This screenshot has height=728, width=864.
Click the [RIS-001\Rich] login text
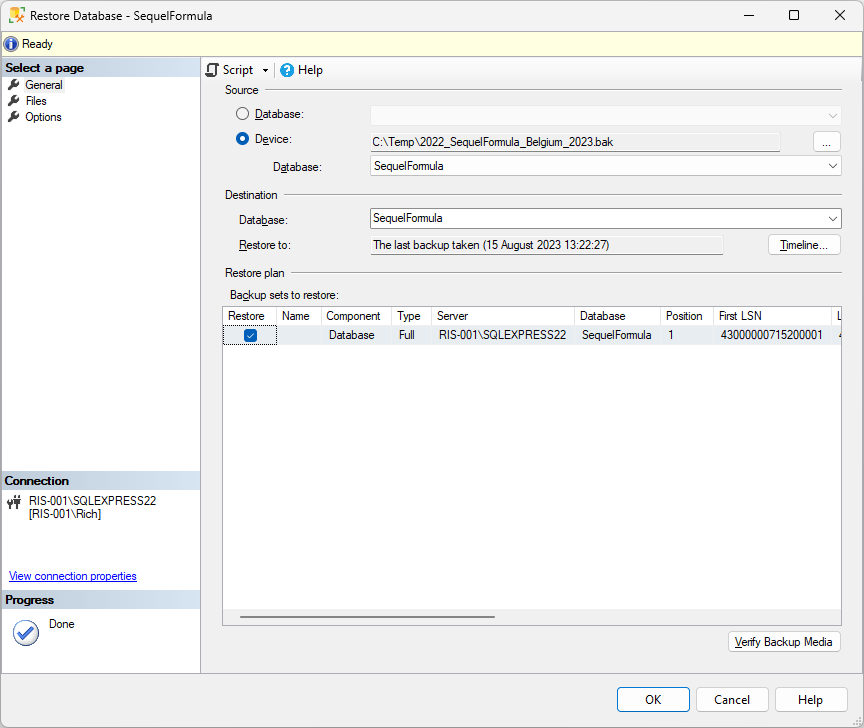pos(65,514)
